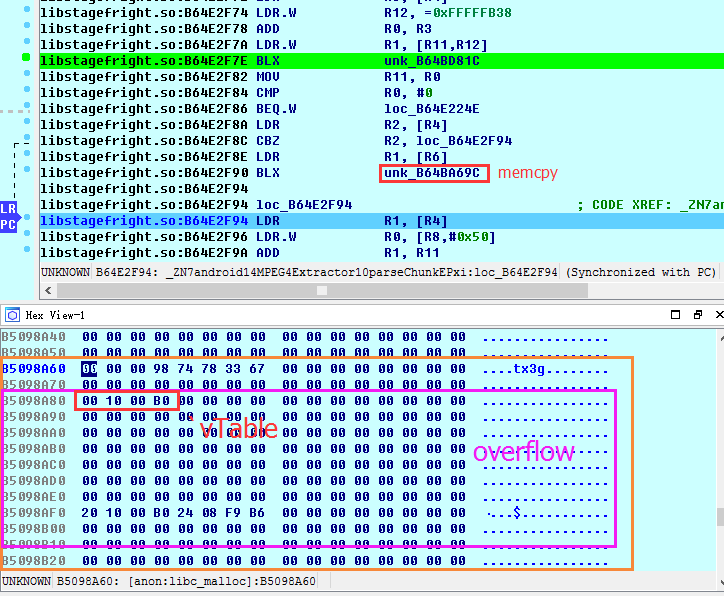This screenshot has height=596, width=724.
Task: Click byte 10 in row B5098A80
Action: point(113,401)
